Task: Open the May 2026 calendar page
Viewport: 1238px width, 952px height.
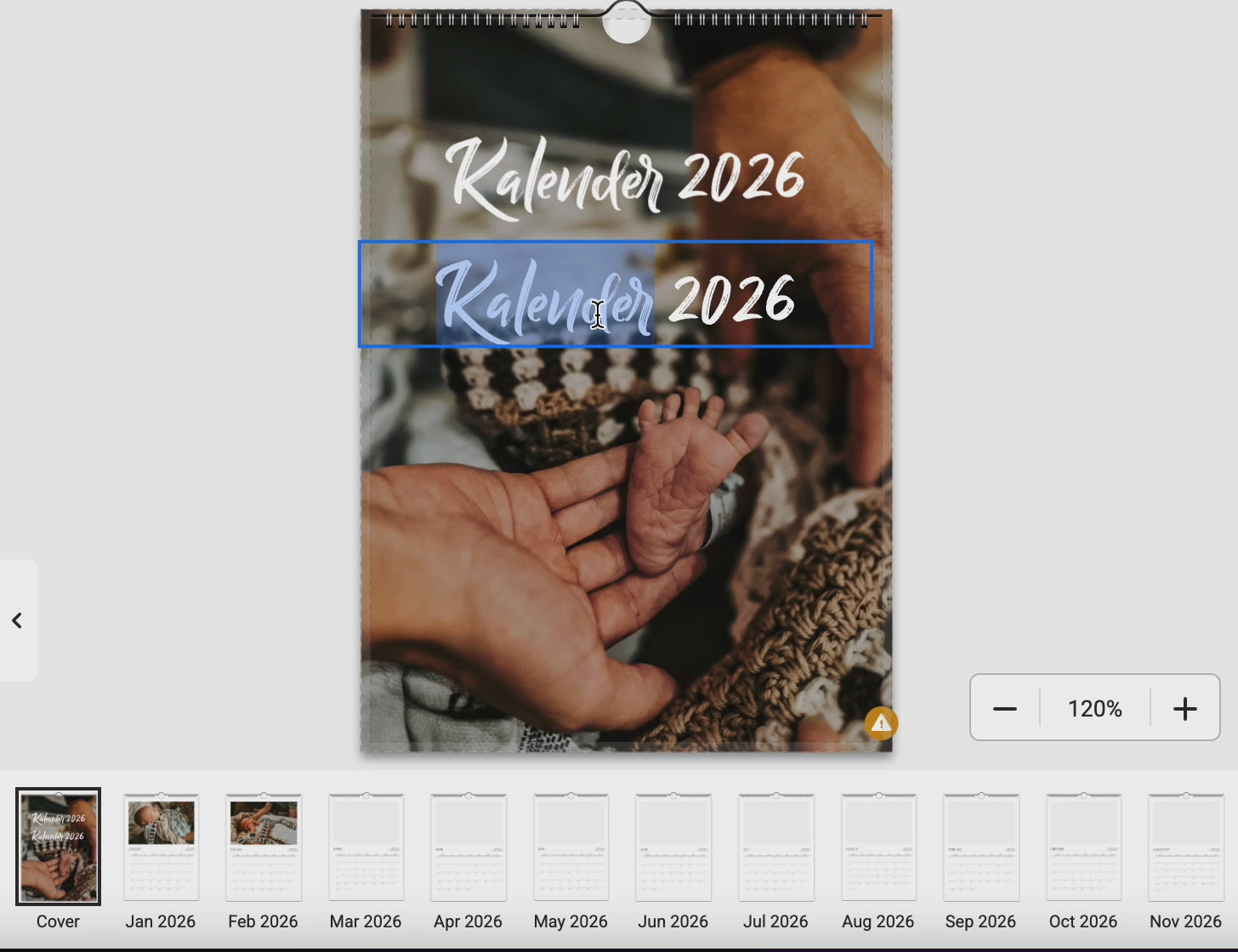Action: pos(571,847)
